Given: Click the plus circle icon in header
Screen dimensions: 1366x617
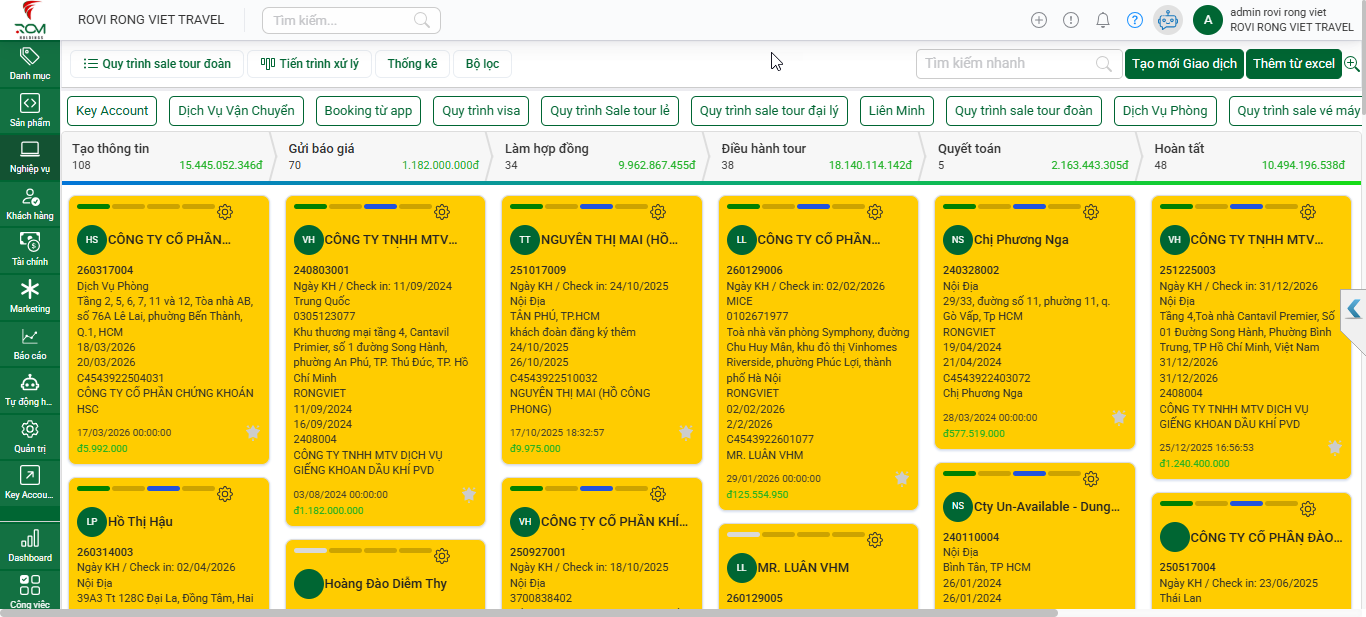Looking at the screenshot, I should [x=1039, y=20].
